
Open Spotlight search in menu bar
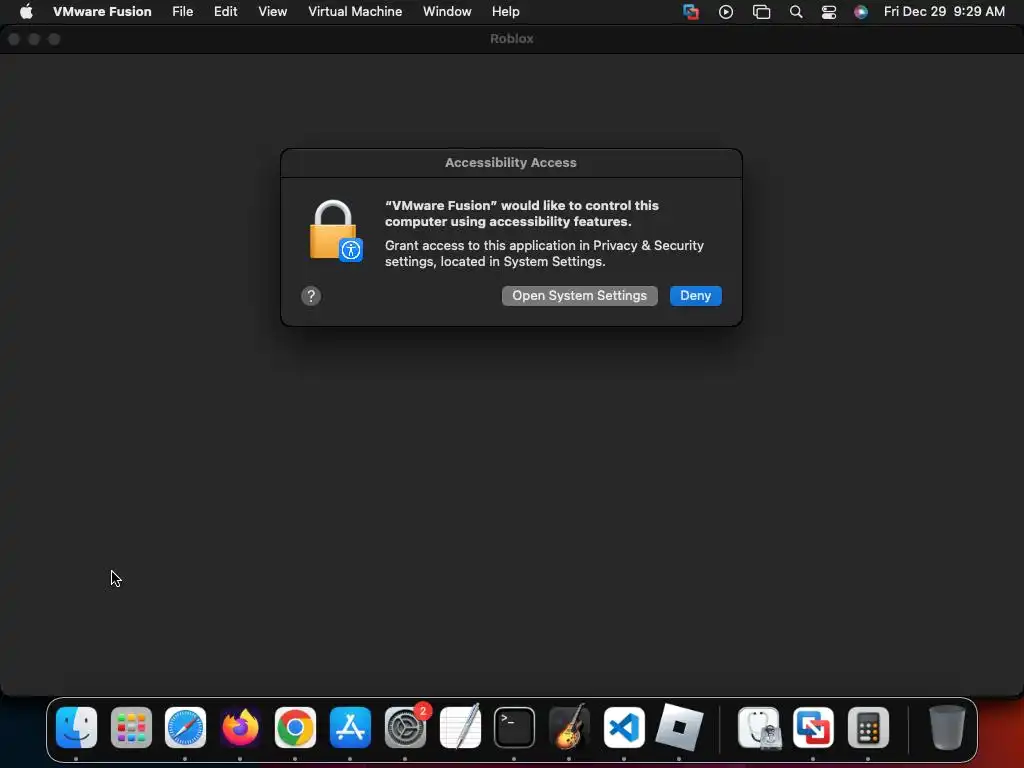tap(795, 12)
